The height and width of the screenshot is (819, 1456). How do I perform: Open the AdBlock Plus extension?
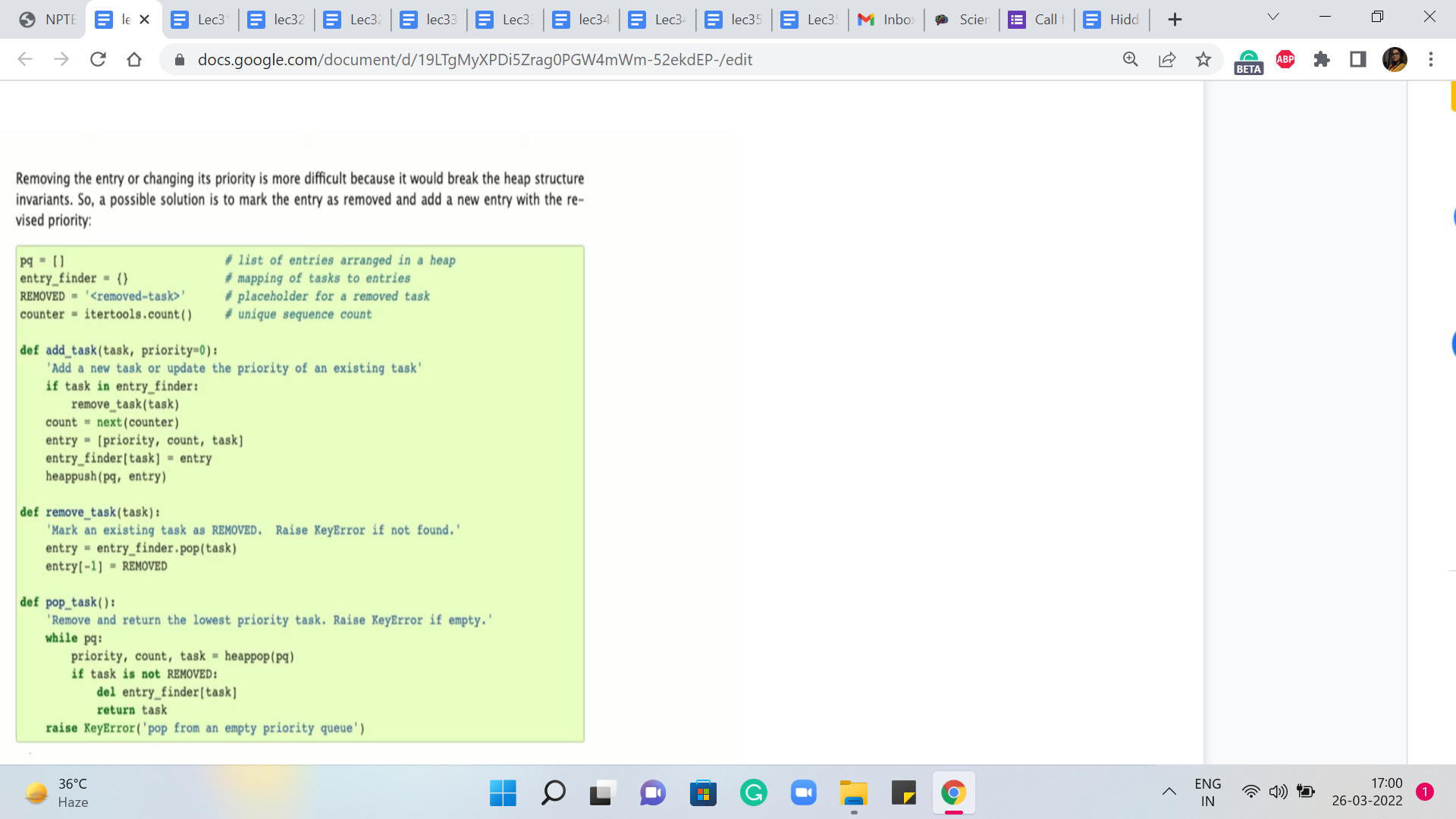(x=1285, y=59)
